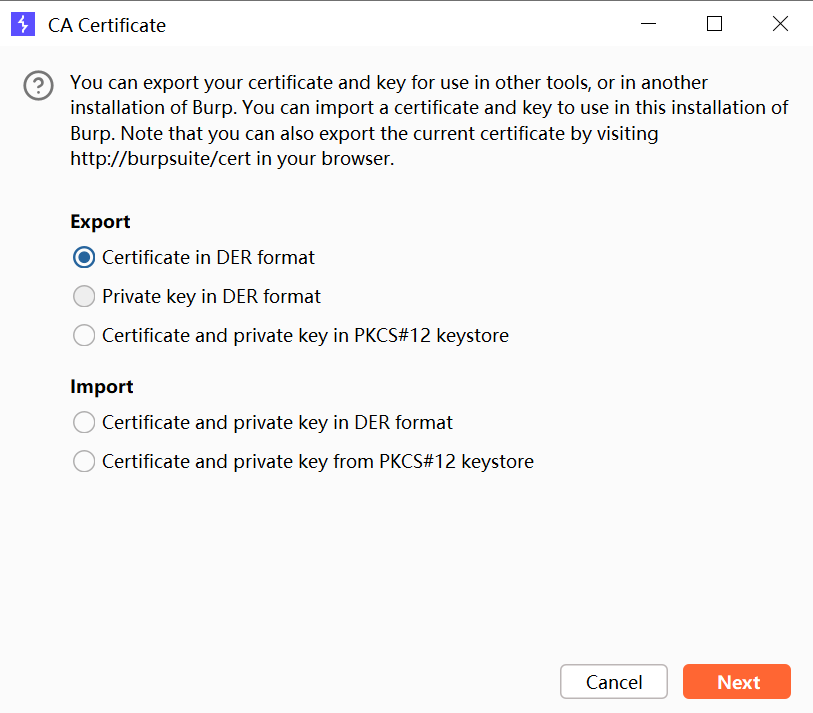Click the 'Certificate in DER format' label text

click(x=208, y=258)
